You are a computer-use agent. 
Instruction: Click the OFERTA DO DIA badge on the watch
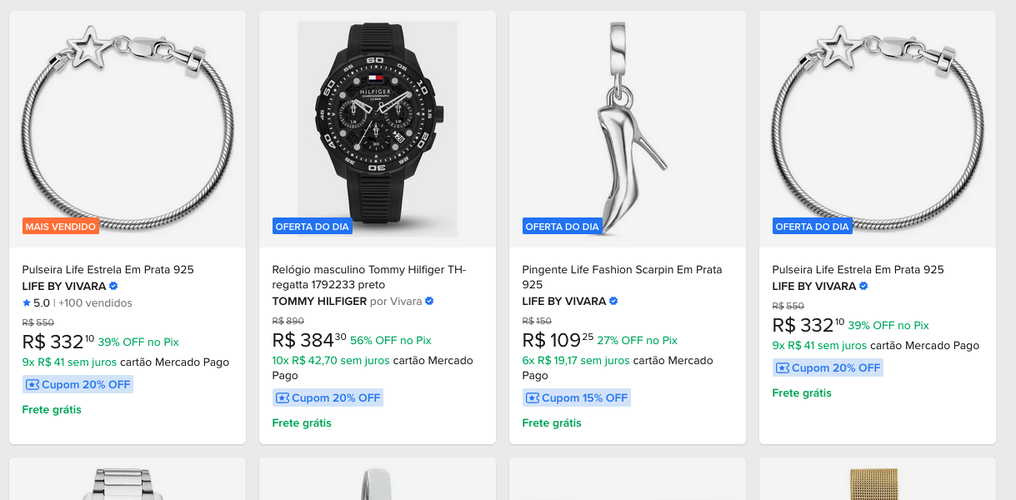point(312,227)
